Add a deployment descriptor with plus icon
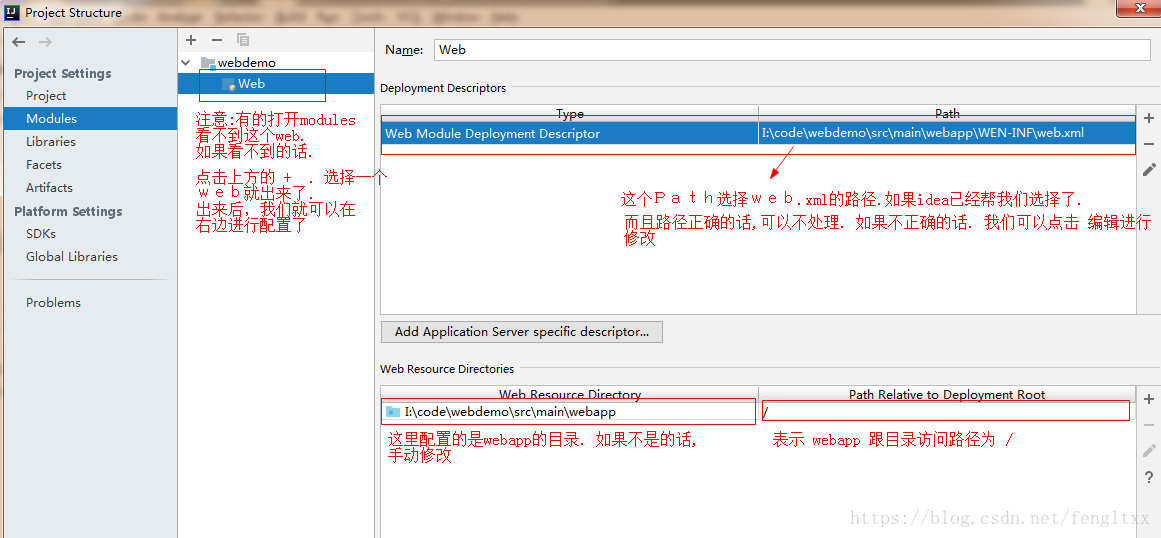The width and height of the screenshot is (1161, 538). [1148, 118]
